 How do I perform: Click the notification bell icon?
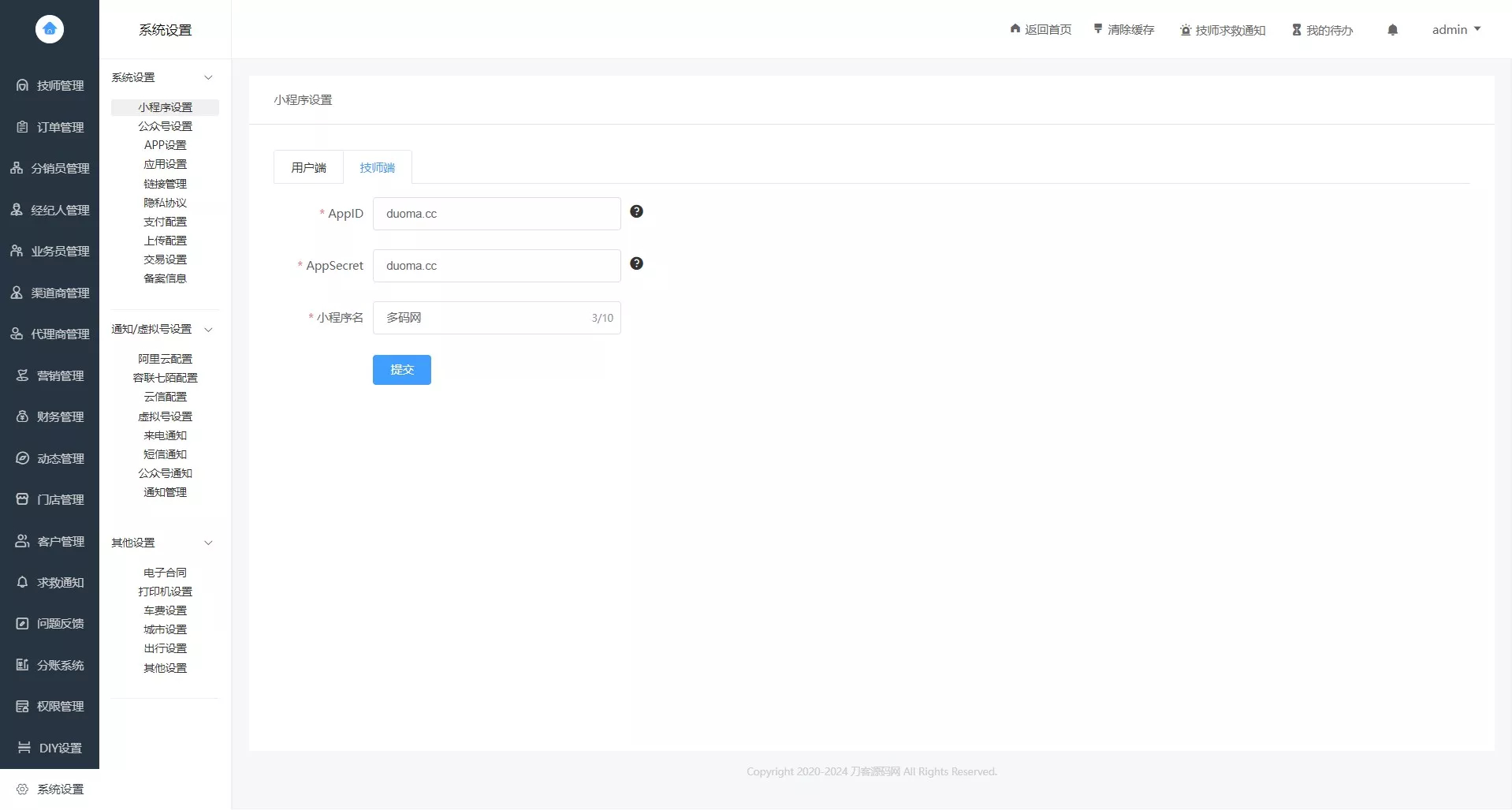pos(1392,30)
